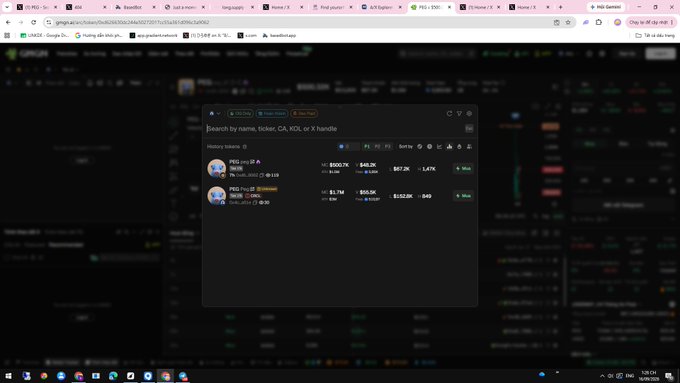Image resolution: width=680 pixels, height=383 pixels.
Task: Open the PEG token avatar with $500.7K market cap
Action: pyautogui.click(x=216, y=169)
